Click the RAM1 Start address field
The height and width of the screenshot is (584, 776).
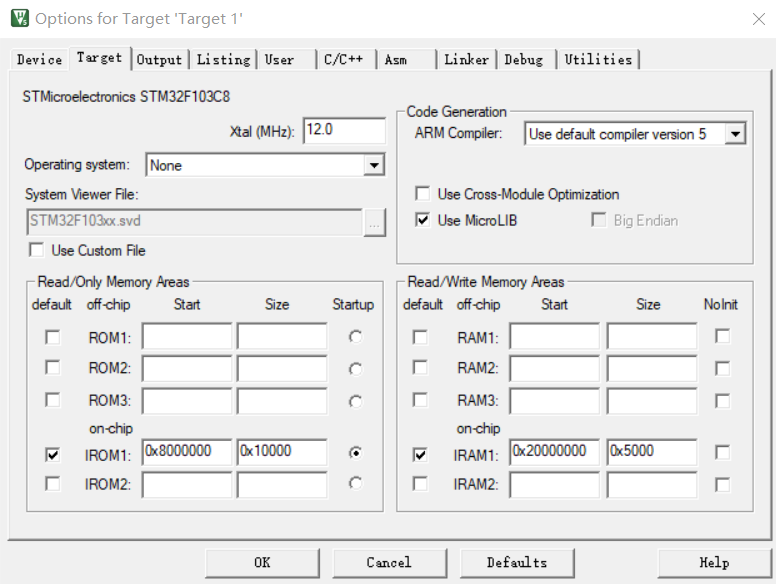[554, 337]
